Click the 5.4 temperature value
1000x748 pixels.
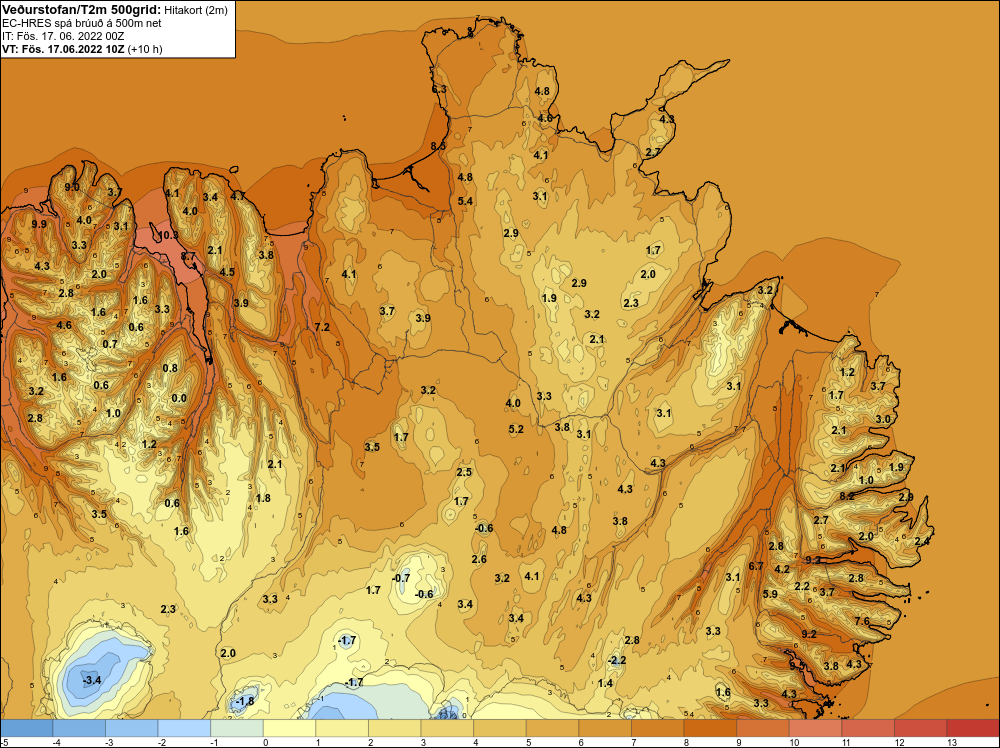pos(466,201)
